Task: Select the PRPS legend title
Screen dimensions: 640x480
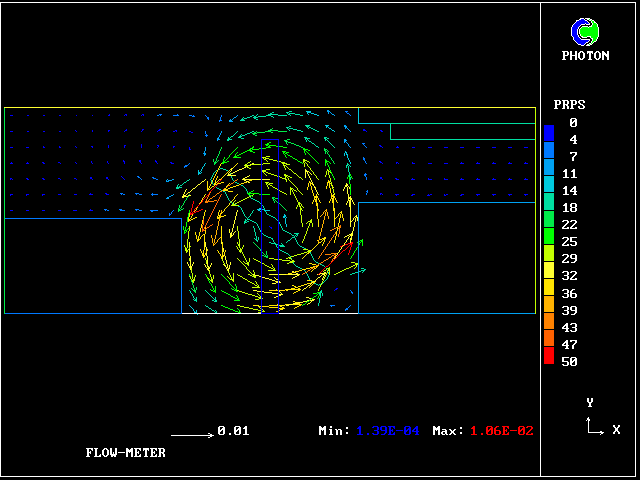Action: click(x=569, y=104)
